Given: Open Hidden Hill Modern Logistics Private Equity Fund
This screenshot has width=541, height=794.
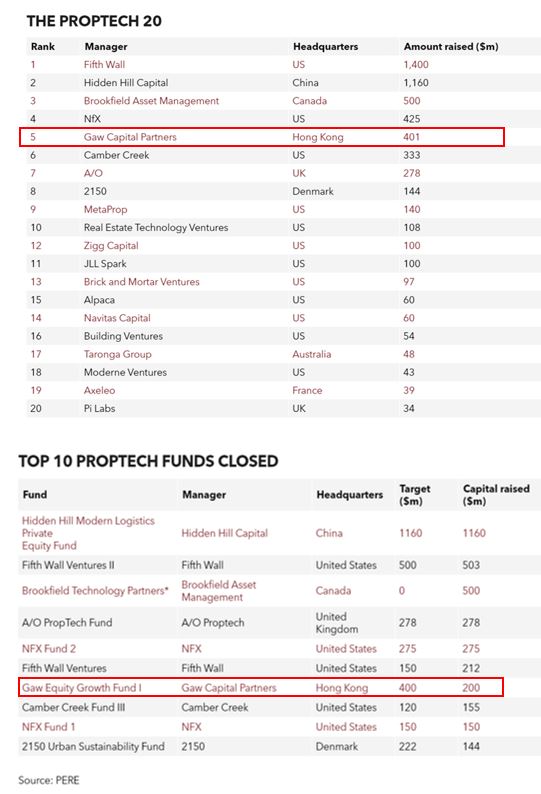Looking at the screenshot, I should 88,533.
